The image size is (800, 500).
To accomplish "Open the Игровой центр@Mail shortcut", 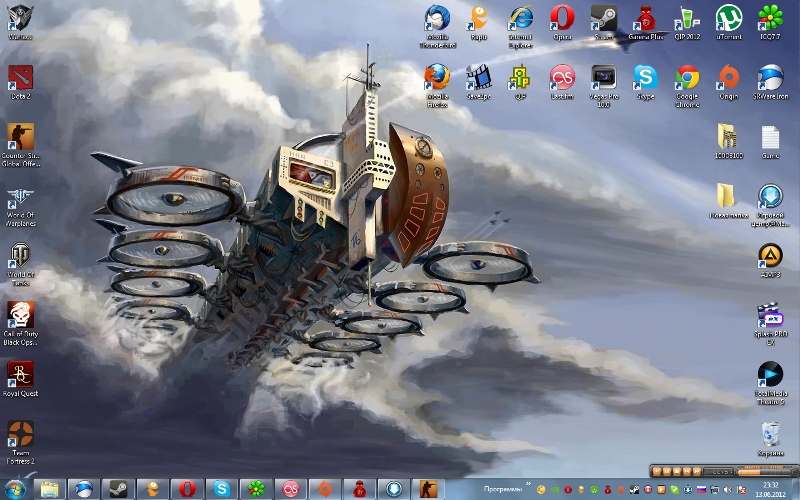I will [770, 205].
